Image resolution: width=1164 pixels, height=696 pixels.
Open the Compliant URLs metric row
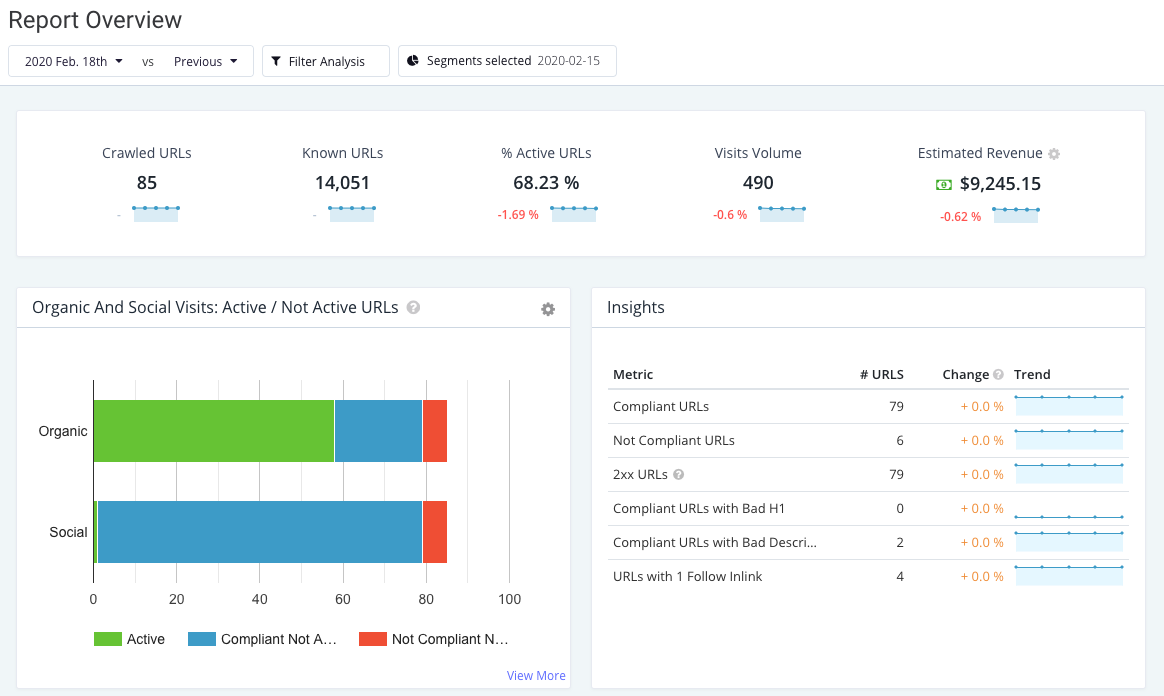(868, 407)
